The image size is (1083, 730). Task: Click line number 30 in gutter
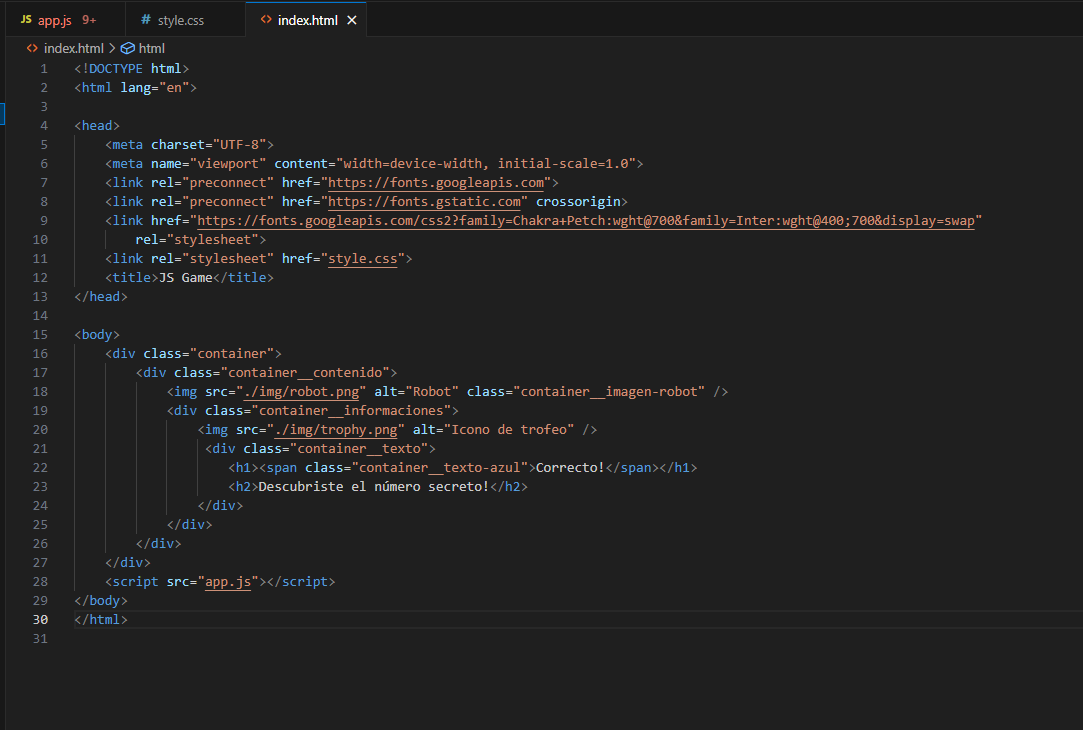pyautogui.click(x=40, y=619)
